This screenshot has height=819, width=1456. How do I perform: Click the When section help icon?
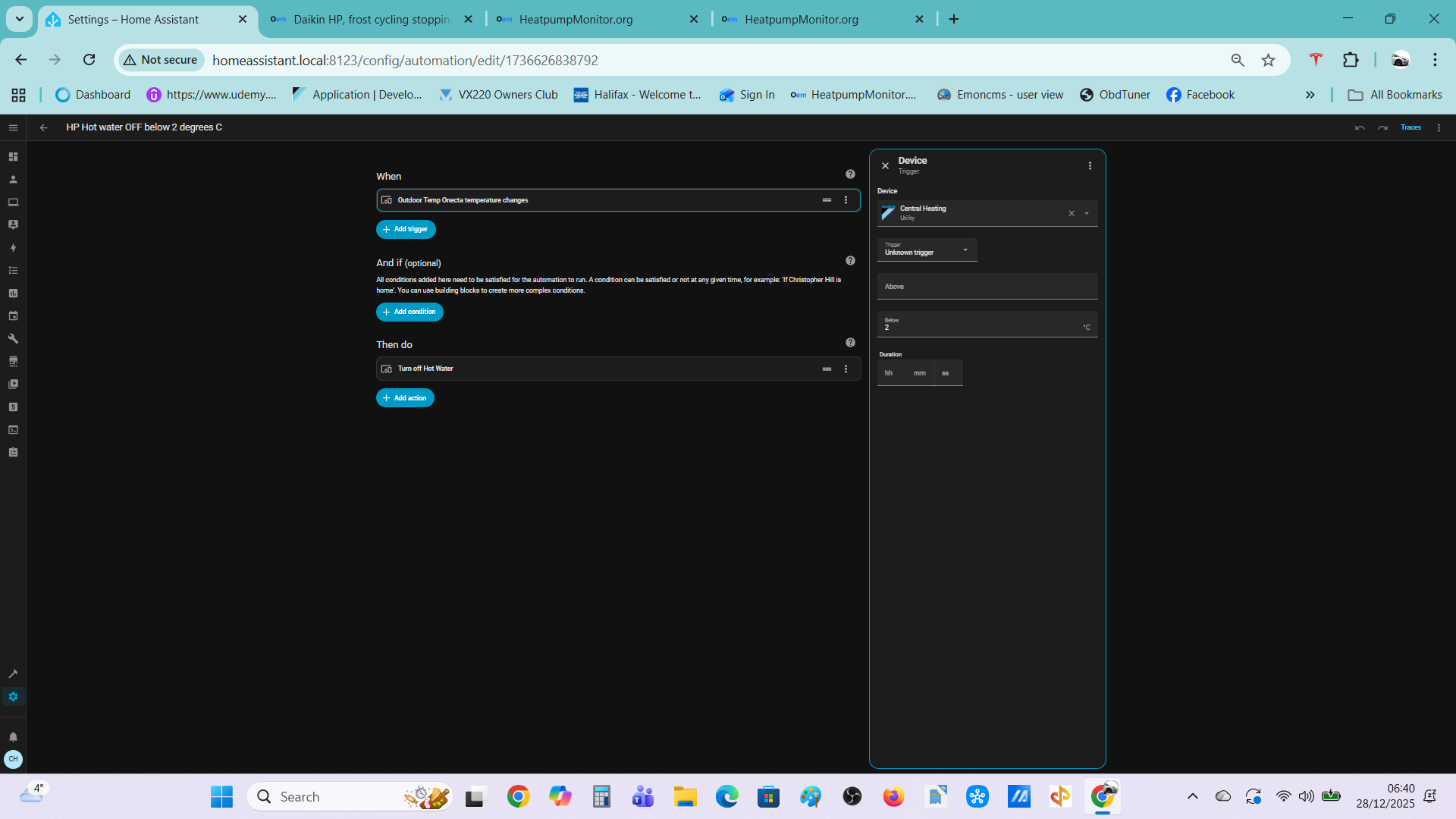(850, 174)
